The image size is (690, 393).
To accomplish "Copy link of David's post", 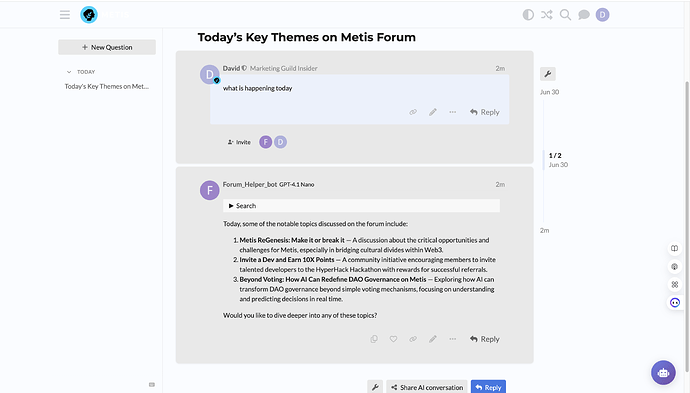I will [413, 112].
